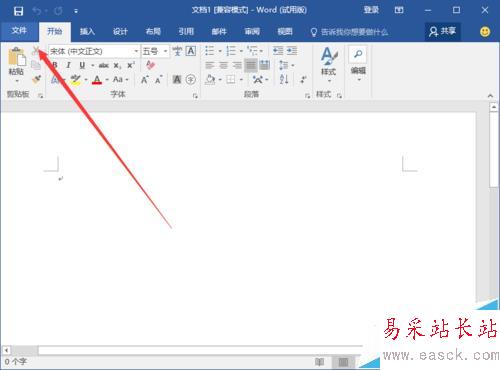Click the Redo icon in the title bar
500x370 pixels.
[58, 11]
